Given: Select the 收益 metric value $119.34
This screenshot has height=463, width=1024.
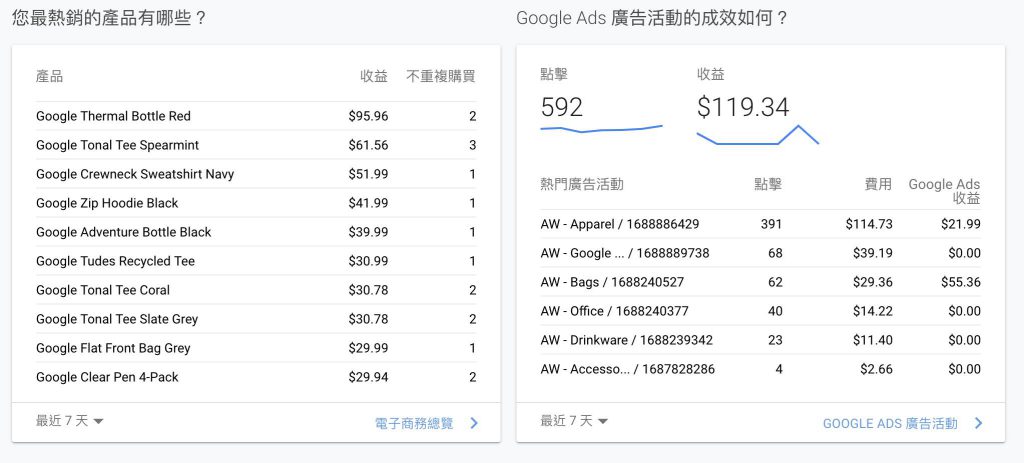Looking at the screenshot, I should (x=743, y=107).
